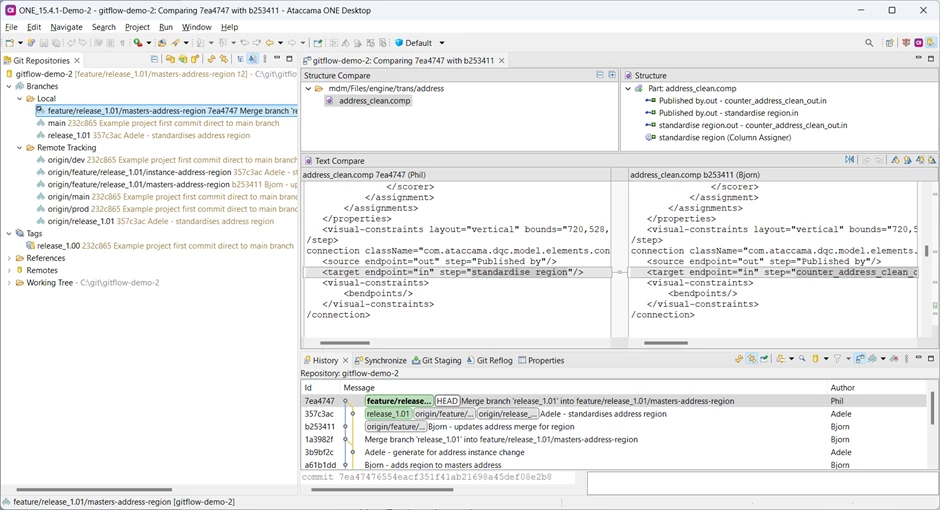This screenshot has width=940, height=510.
Task: Collapse mdm/Files/engine/trans/address folder
Action: click(309, 89)
